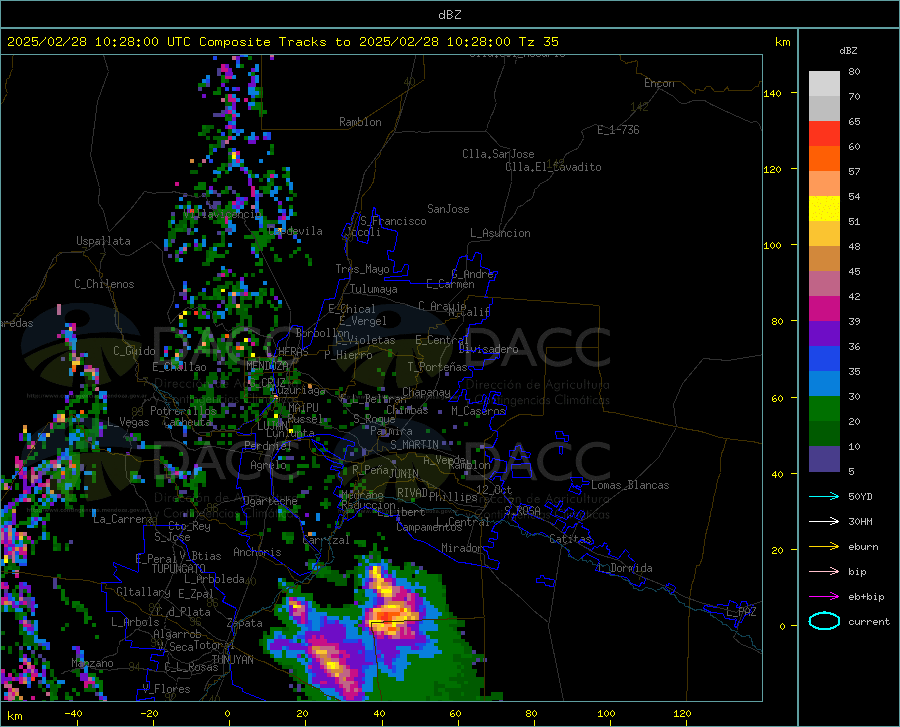This screenshot has height=727, width=900.
Task: Click the Potrerillos place label
Action: [183, 411]
